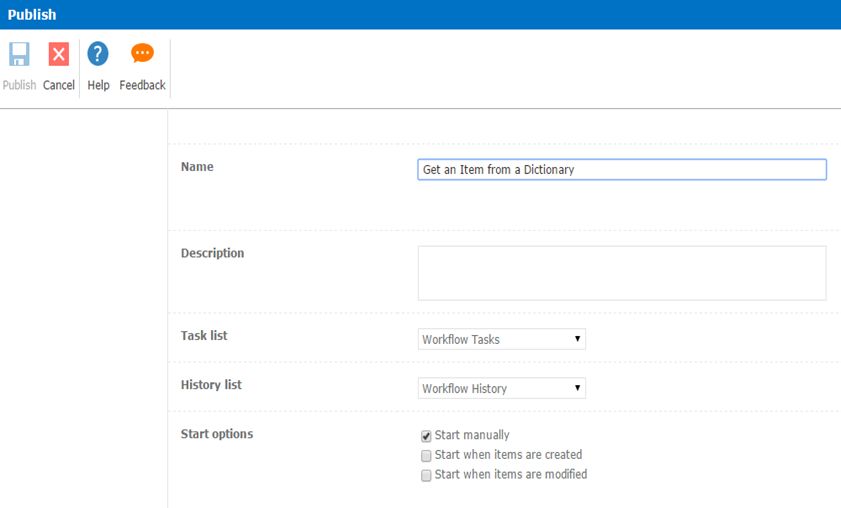
Task: Expand the Workflow History dropdown
Action: pos(501,388)
